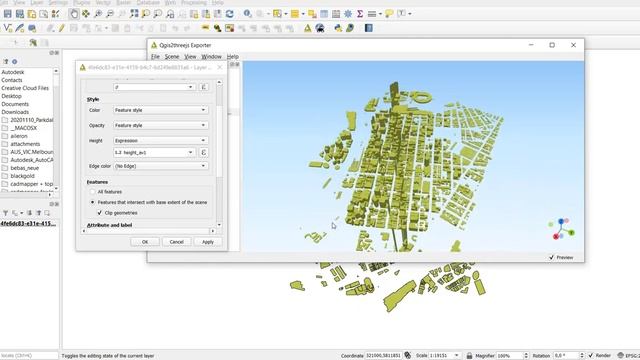
Task: Select the blackgold folder in browser
Action: click(x=22, y=176)
